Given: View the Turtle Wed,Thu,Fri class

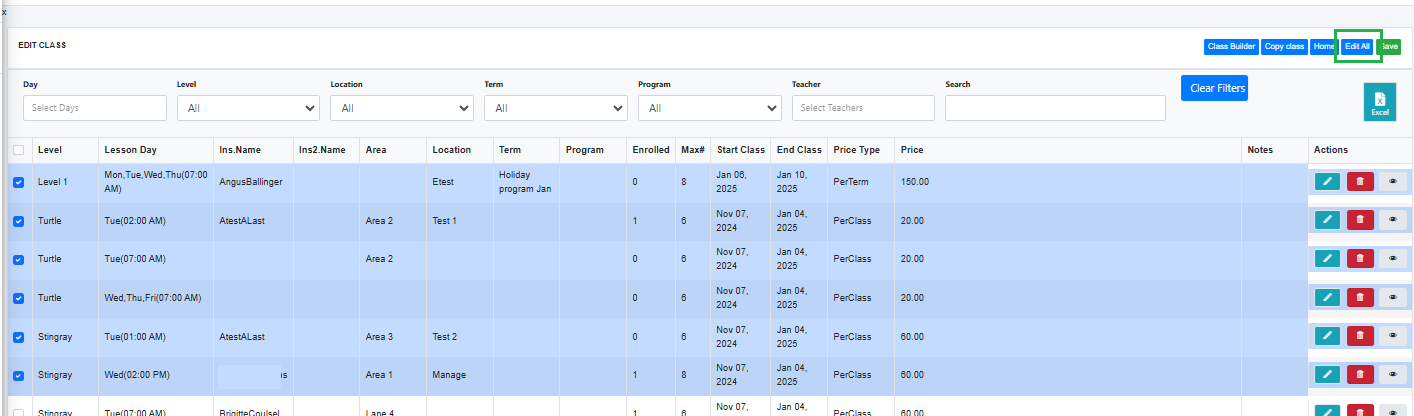Looking at the screenshot, I should pos(1393,297).
